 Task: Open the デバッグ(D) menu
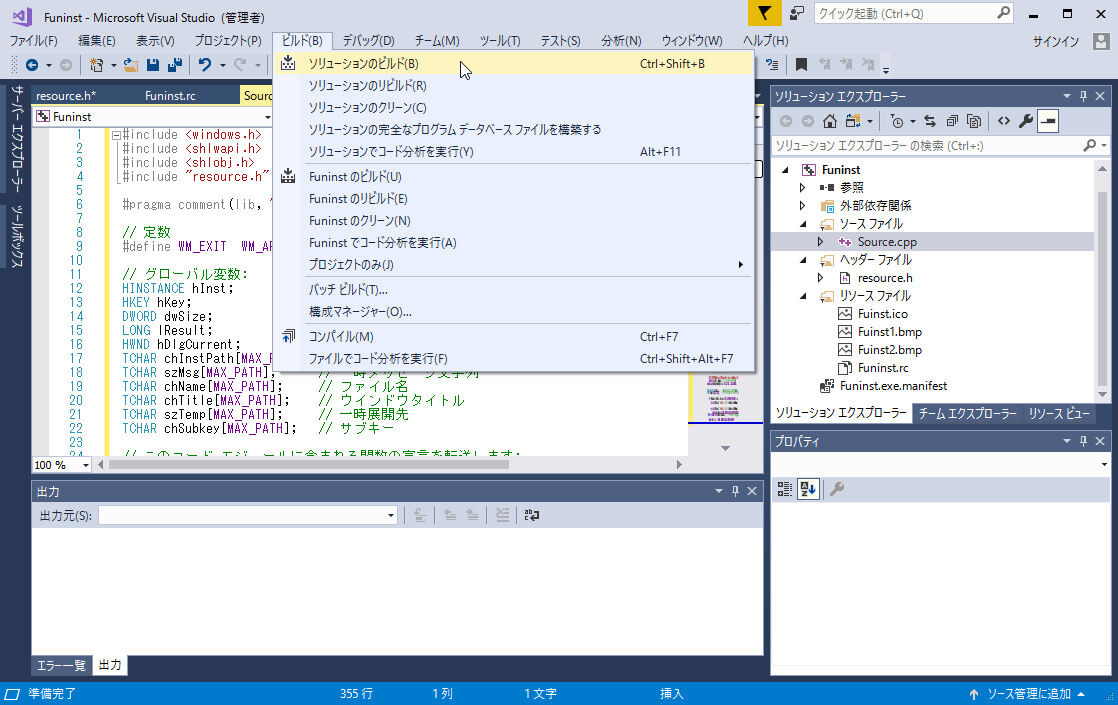click(x=369, y=41)
